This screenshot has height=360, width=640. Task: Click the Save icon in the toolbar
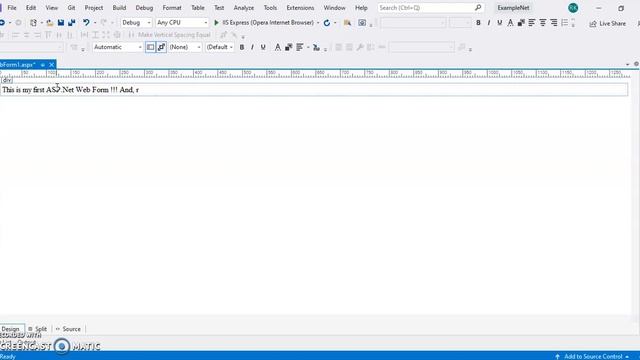coord(61,23)
